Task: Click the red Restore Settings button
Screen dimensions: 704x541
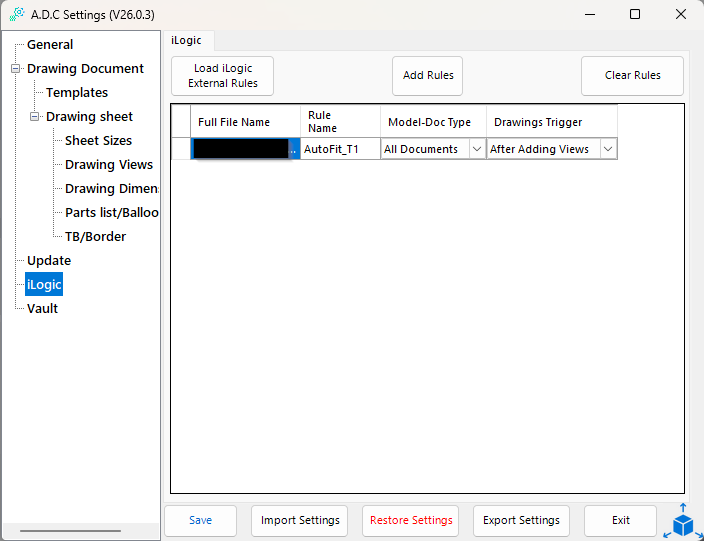Action: tap(410, 521)
